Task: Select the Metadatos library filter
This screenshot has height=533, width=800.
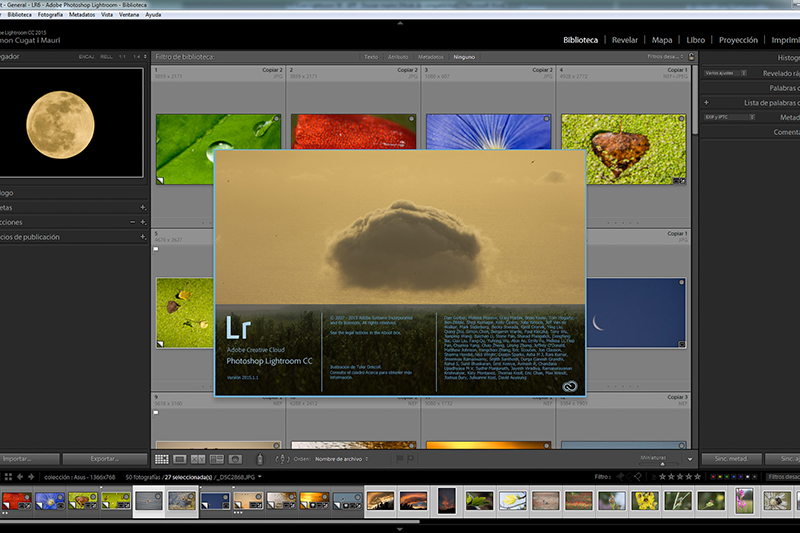Action: [x=431, y=57]
